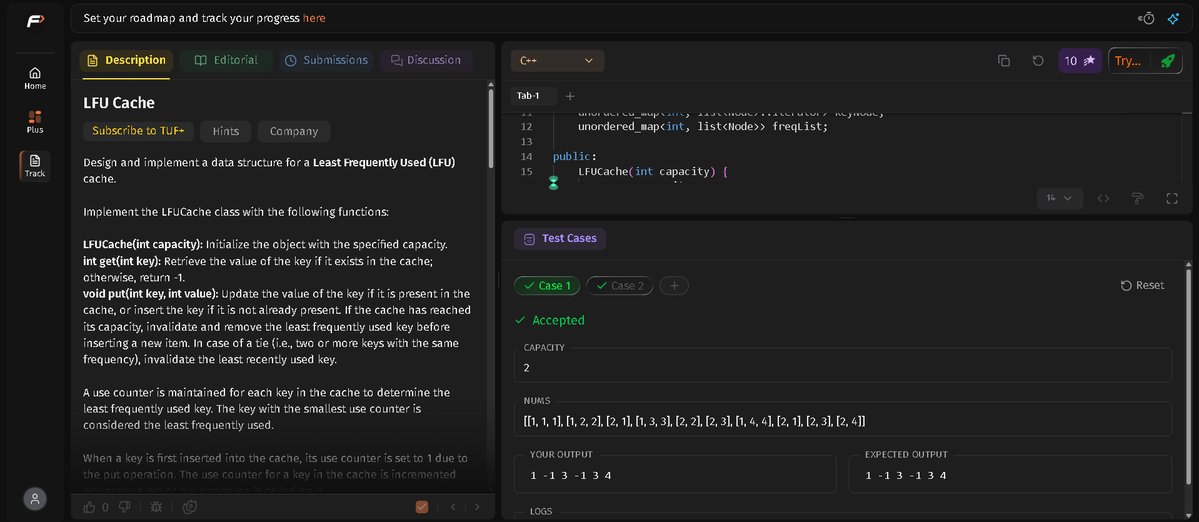The height and width of the screenshot is (522, 1199).
Task: Copy the code with the copy icon
Action: [x=1004, y=61]
